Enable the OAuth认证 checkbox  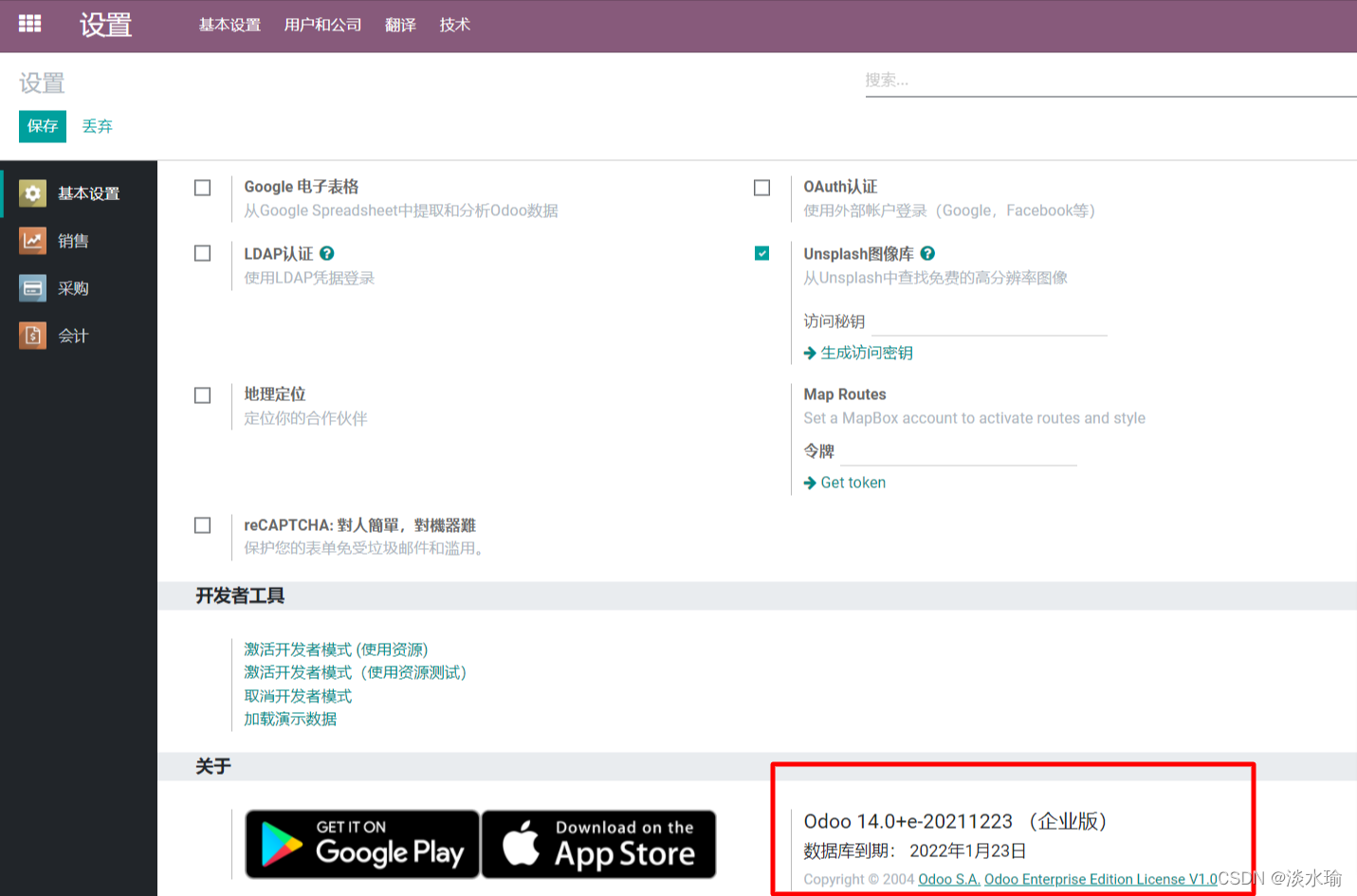762,188
